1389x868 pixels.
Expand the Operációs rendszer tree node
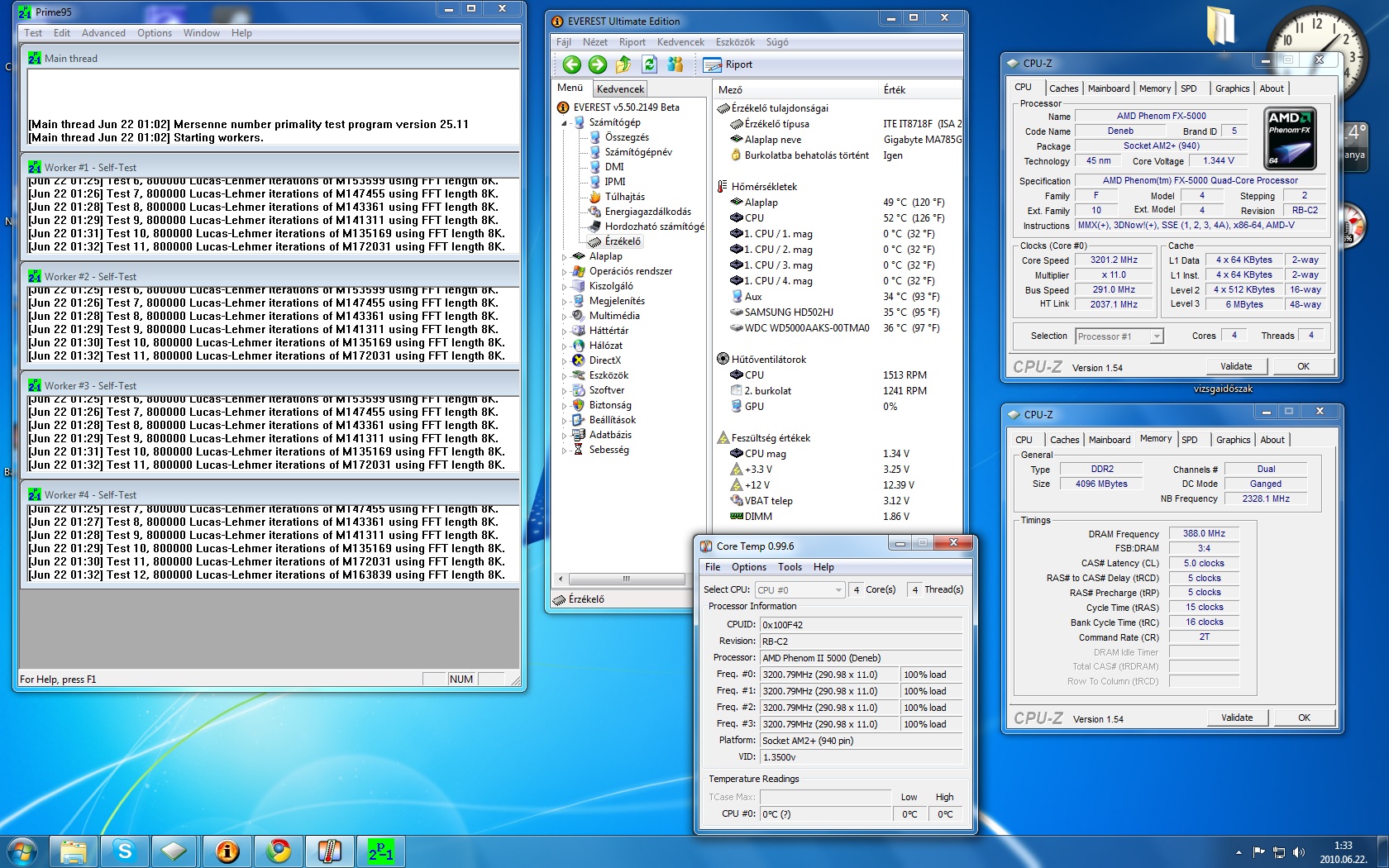565,272
